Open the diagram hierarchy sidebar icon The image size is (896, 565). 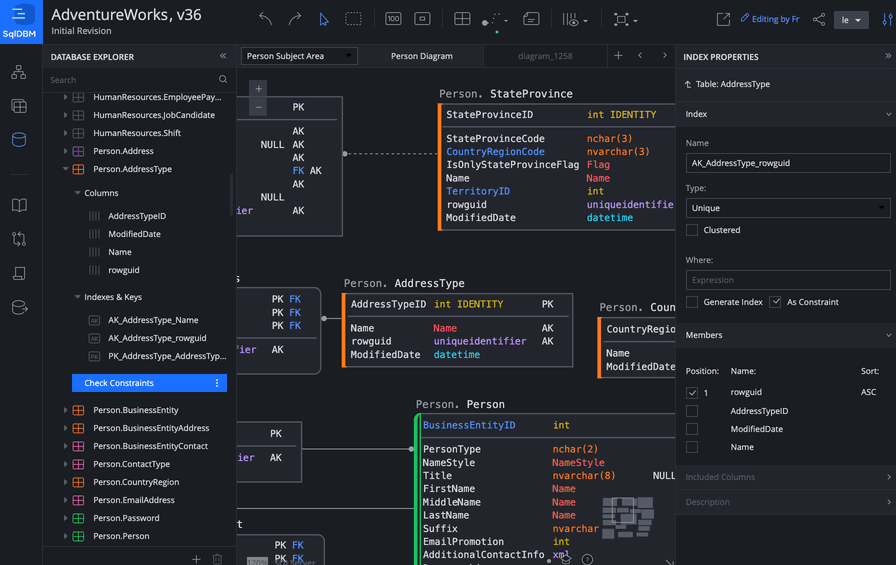[x=19, y=72]
